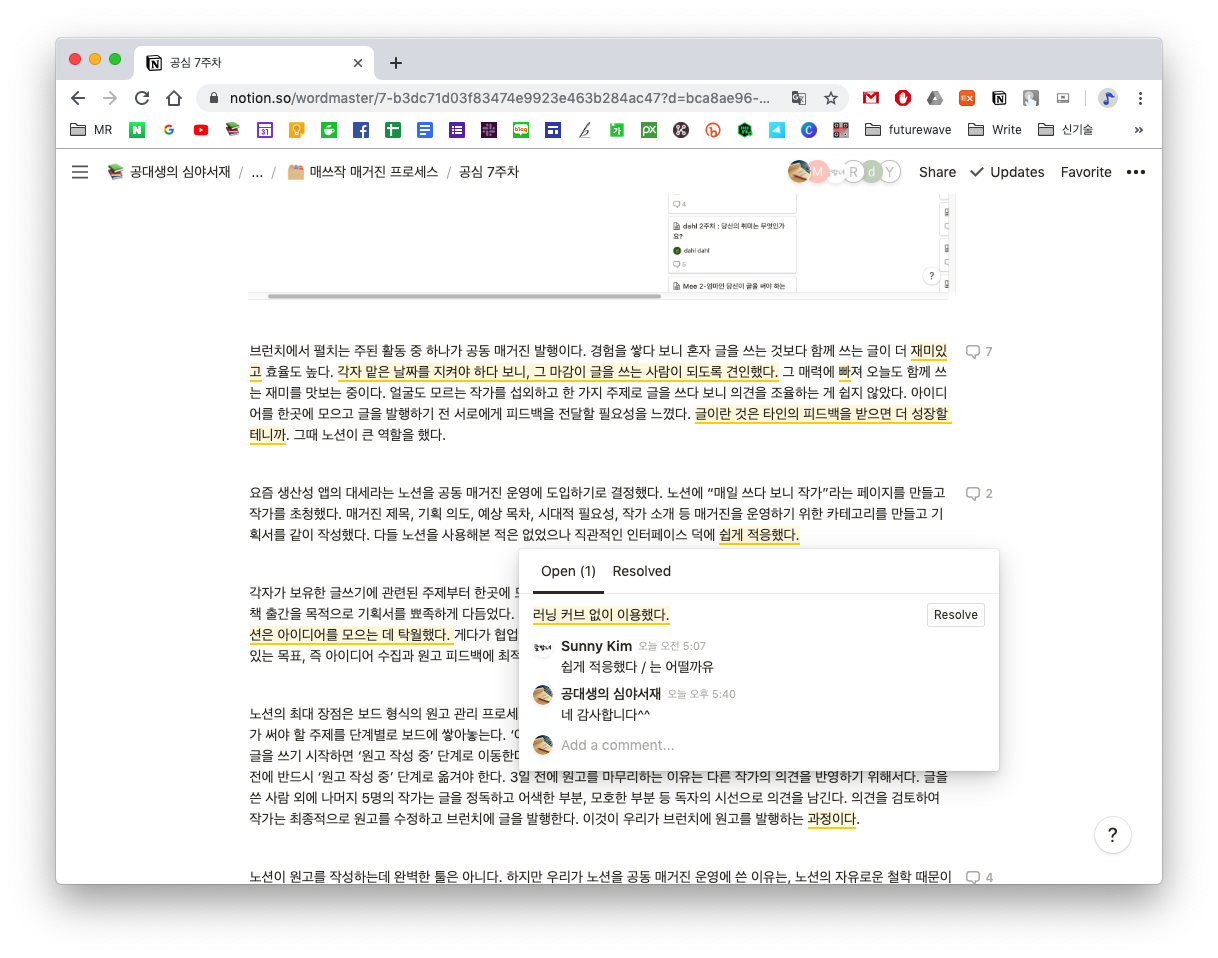Click Sunny Kim's name in the comment
This screenshot has height=958, width=1218.
pyautogui.click(x=596, y=646)
